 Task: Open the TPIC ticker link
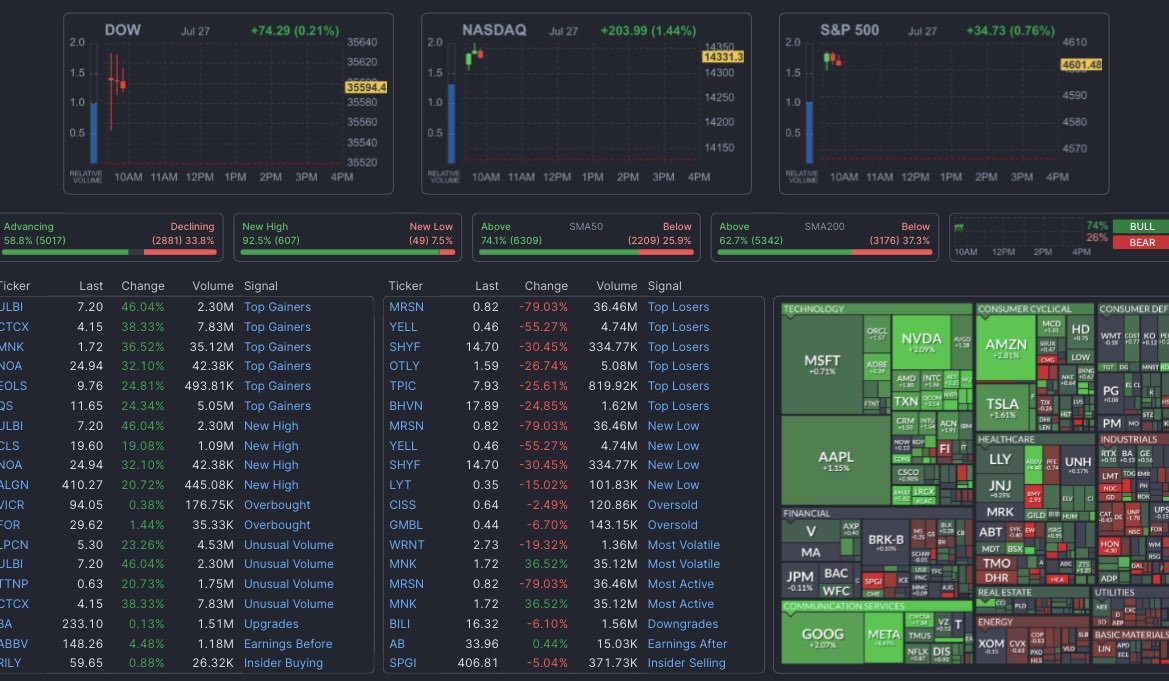pos(403,386)
